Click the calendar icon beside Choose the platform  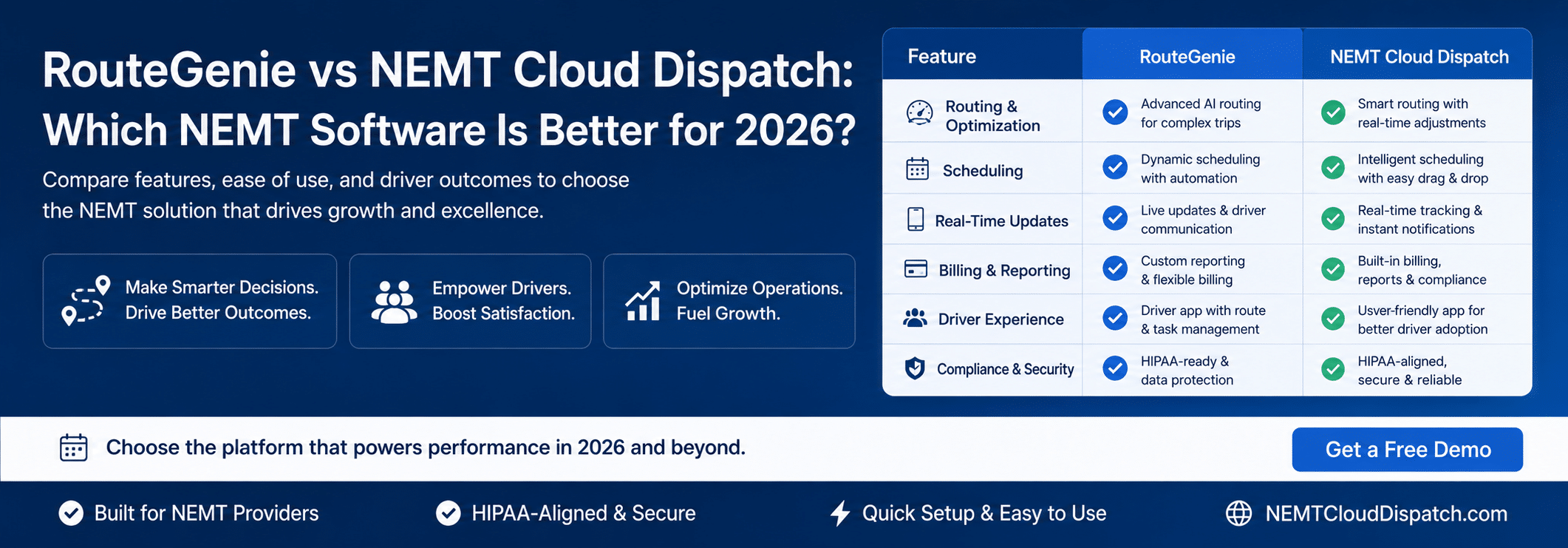pyautogui.click(x=73, y=447)
